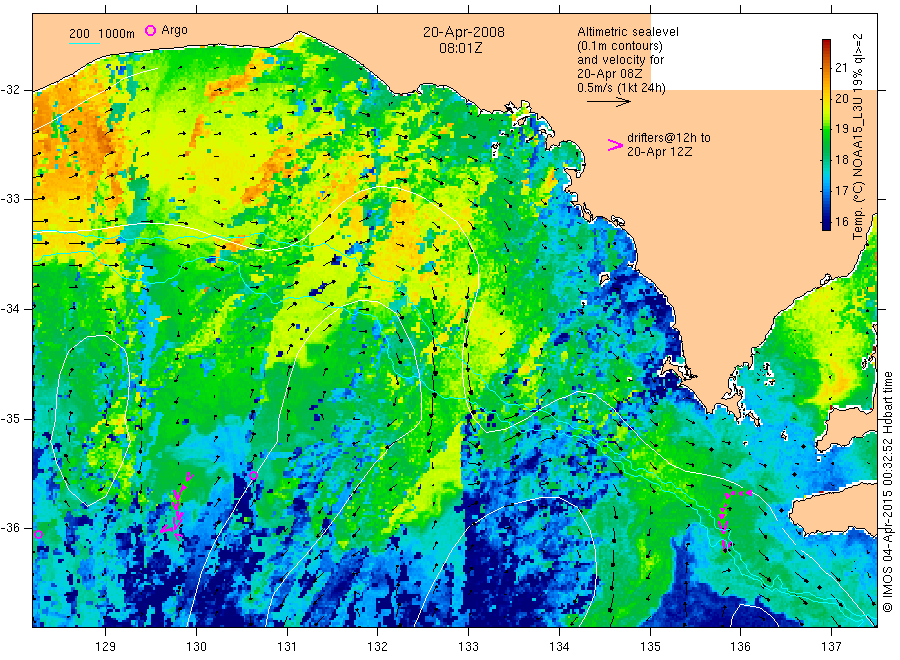Select the Argo float marker near 130.6 longitude
Screen dimensions: 900x660
click(253, 476)
